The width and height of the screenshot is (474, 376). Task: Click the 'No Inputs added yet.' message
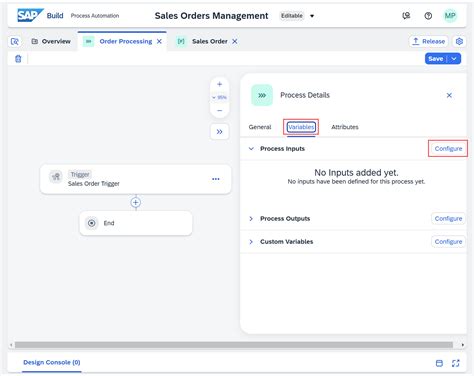click(356, 173)
